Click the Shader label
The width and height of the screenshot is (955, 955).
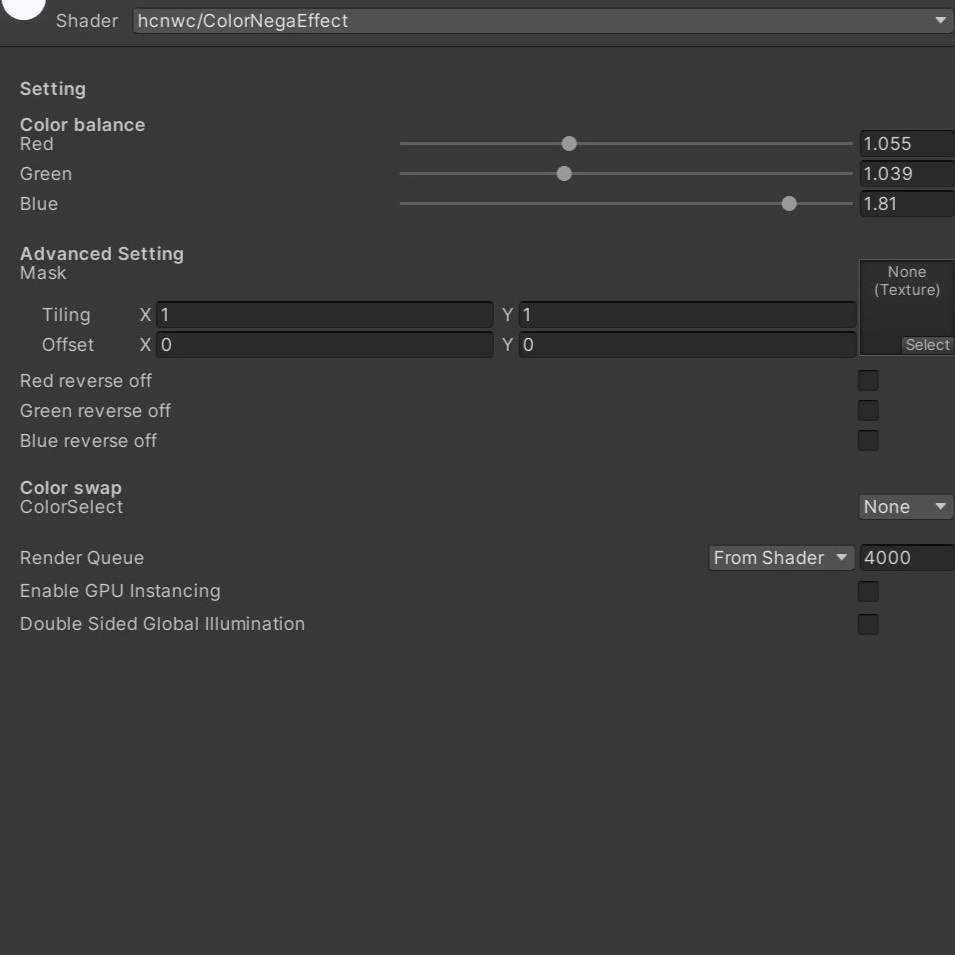tap(87, 21)
